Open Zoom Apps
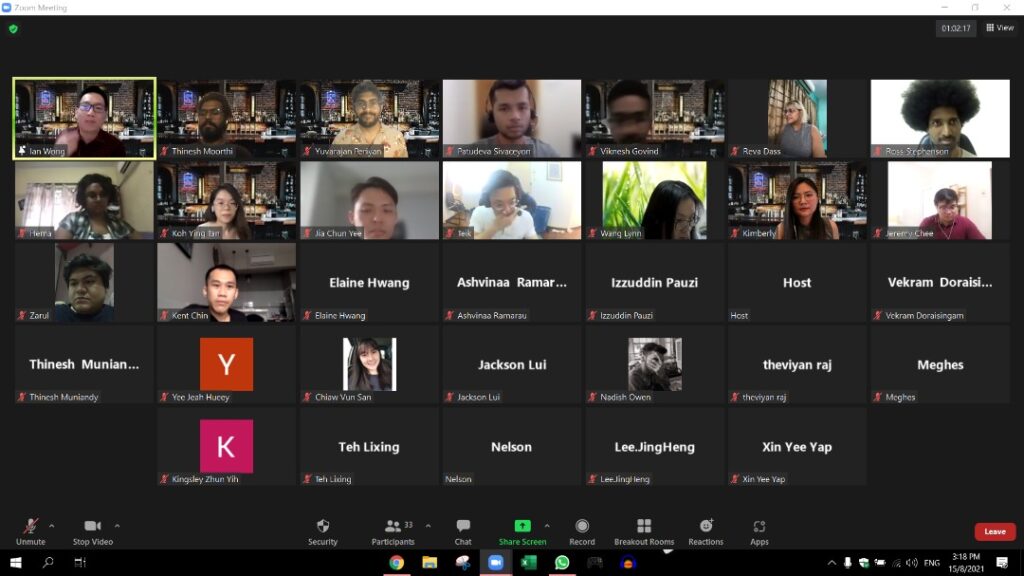 [759, 527]
